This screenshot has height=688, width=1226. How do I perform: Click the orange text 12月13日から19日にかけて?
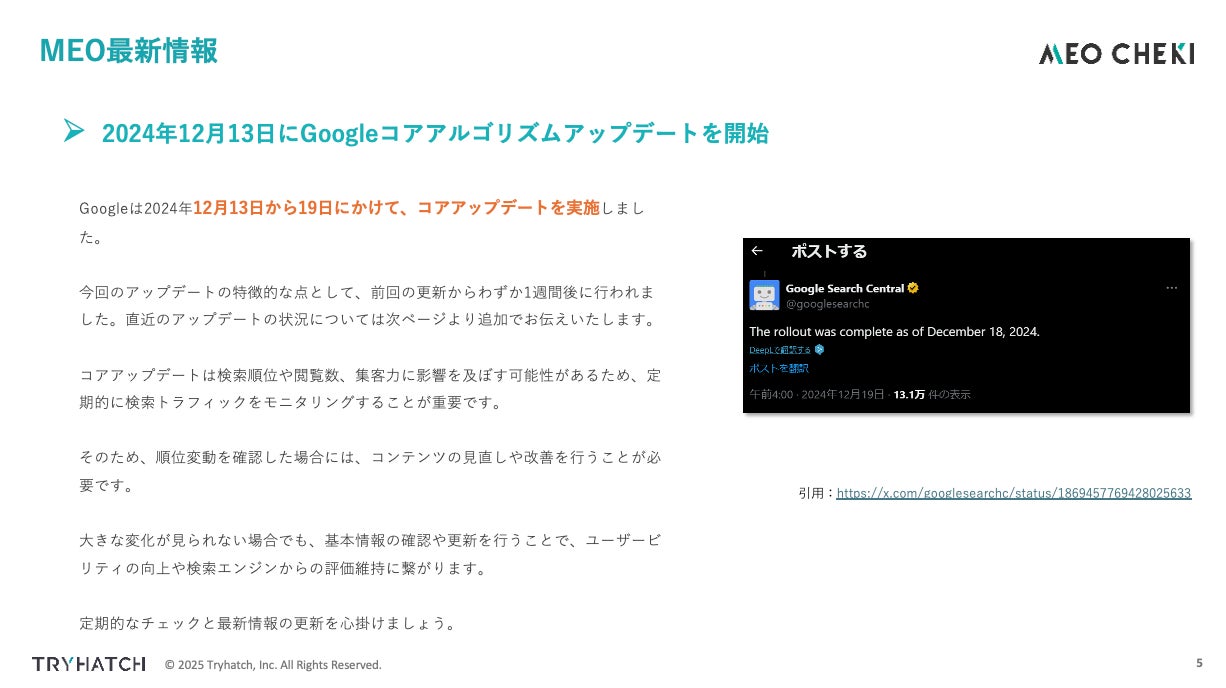pos(296,208)
